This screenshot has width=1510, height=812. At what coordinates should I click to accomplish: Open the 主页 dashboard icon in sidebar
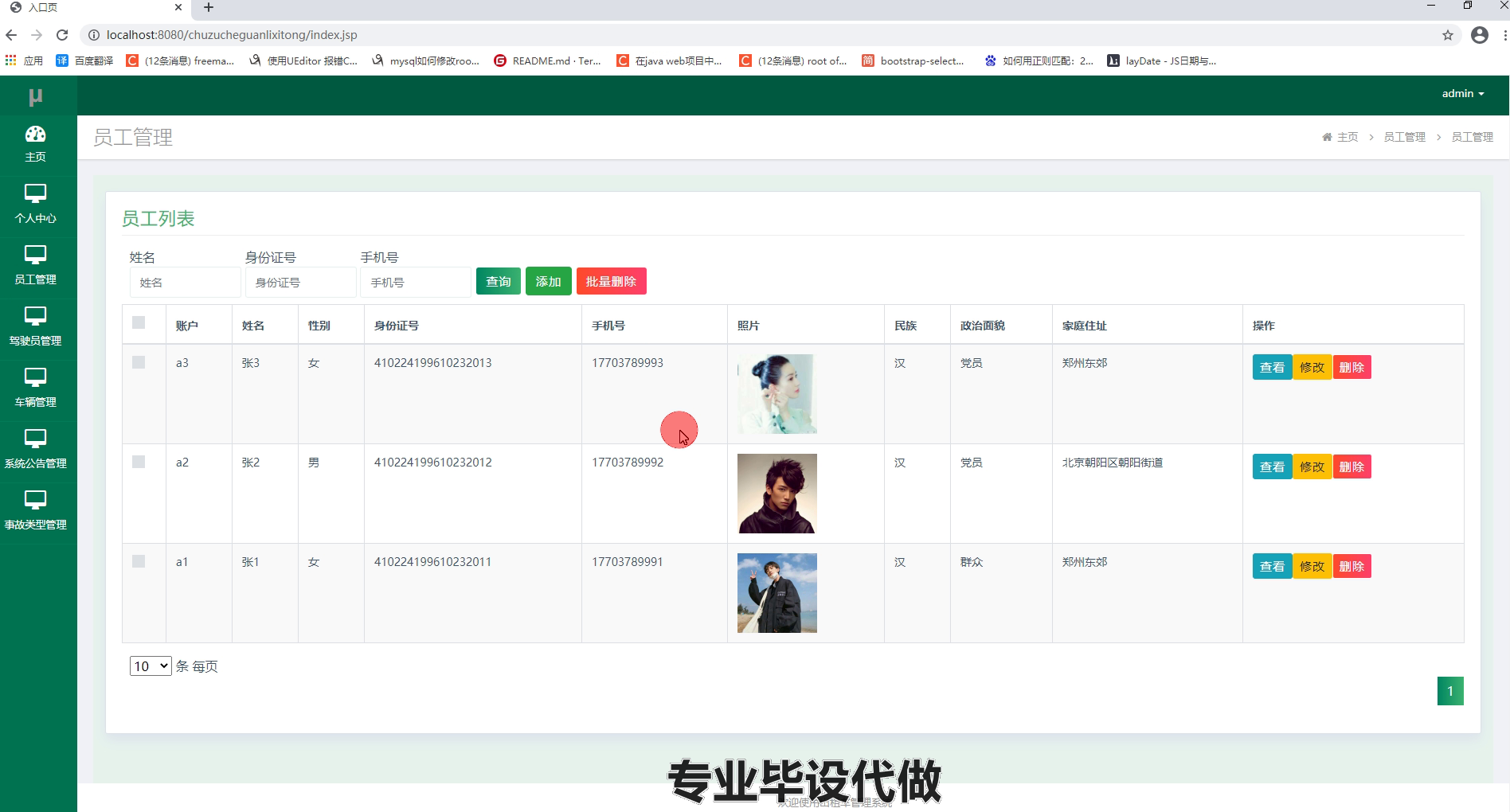point(36,134)
